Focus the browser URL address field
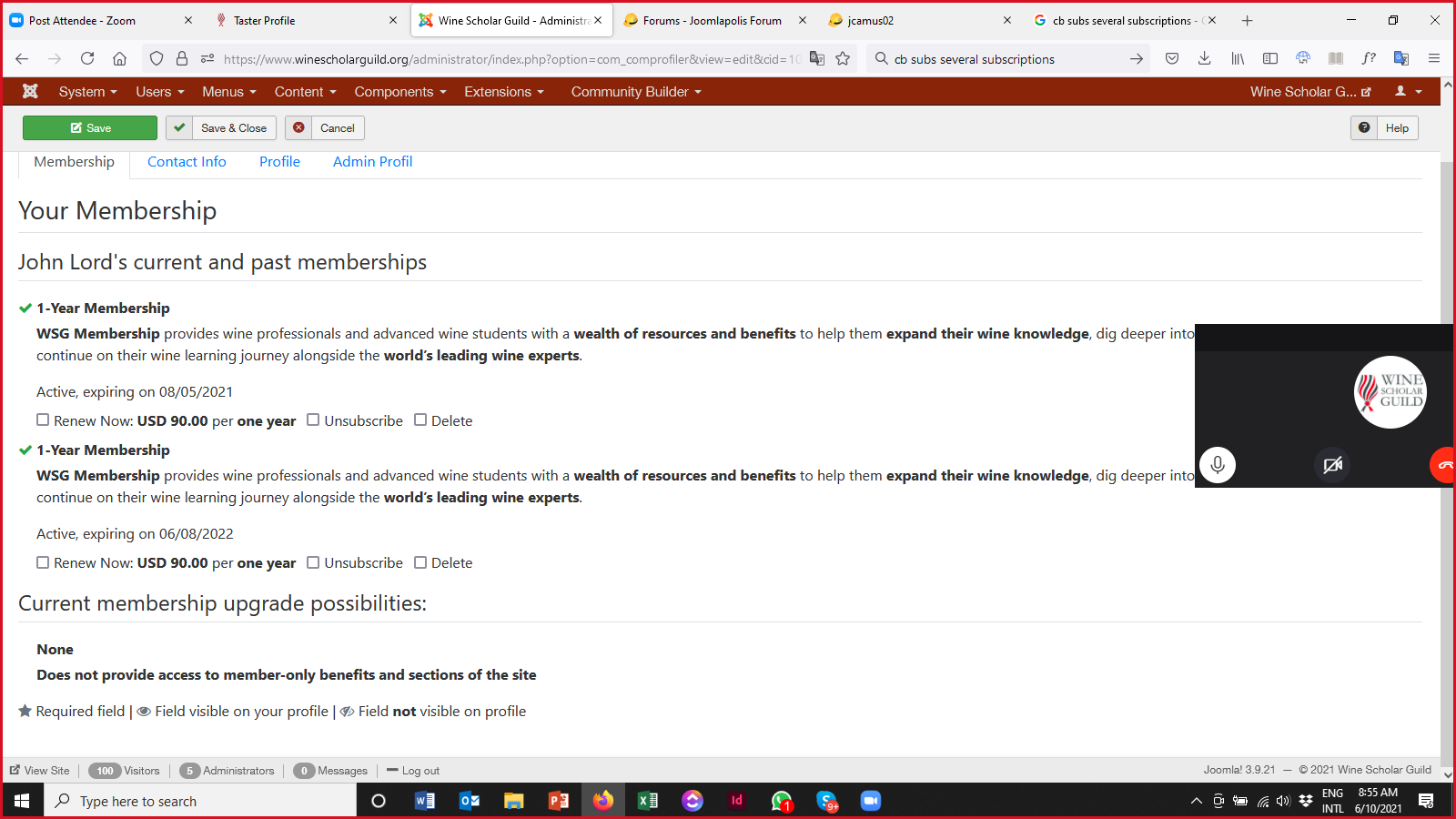 511,58
